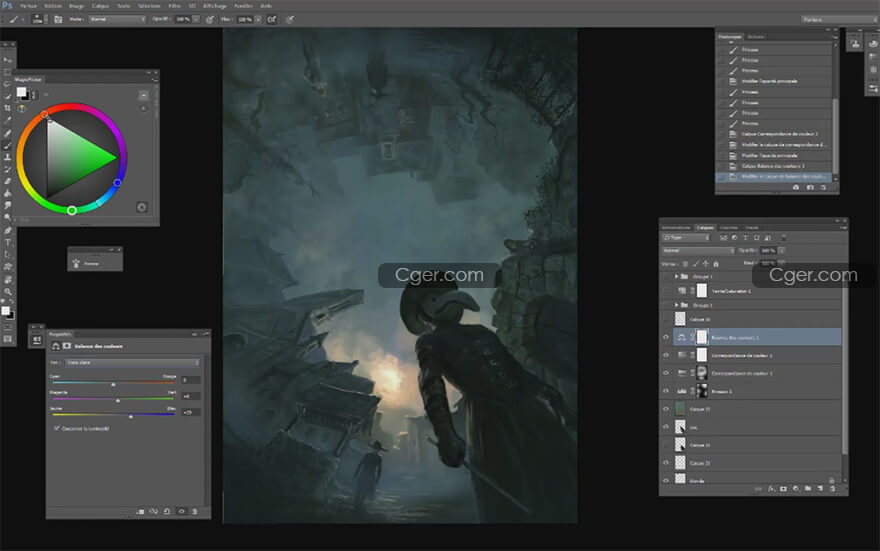Click the Magenta-Vert value field

(191, 396)
